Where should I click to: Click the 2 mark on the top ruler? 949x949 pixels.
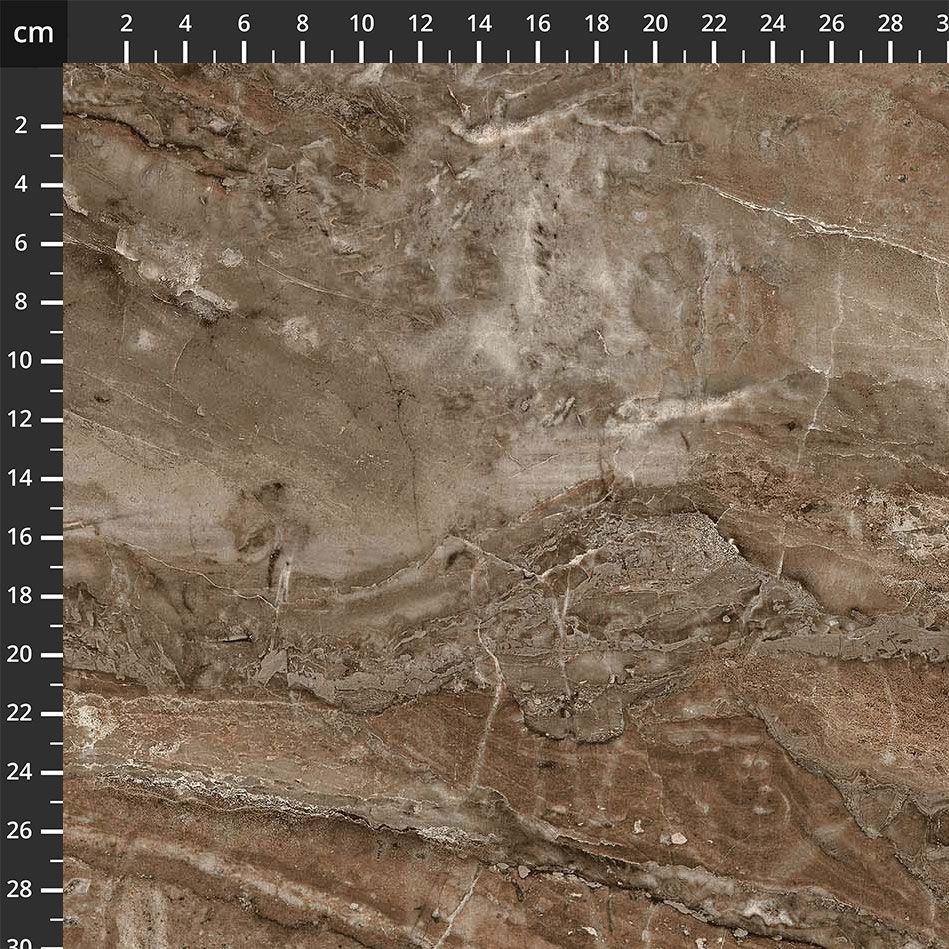coord(126,25)
